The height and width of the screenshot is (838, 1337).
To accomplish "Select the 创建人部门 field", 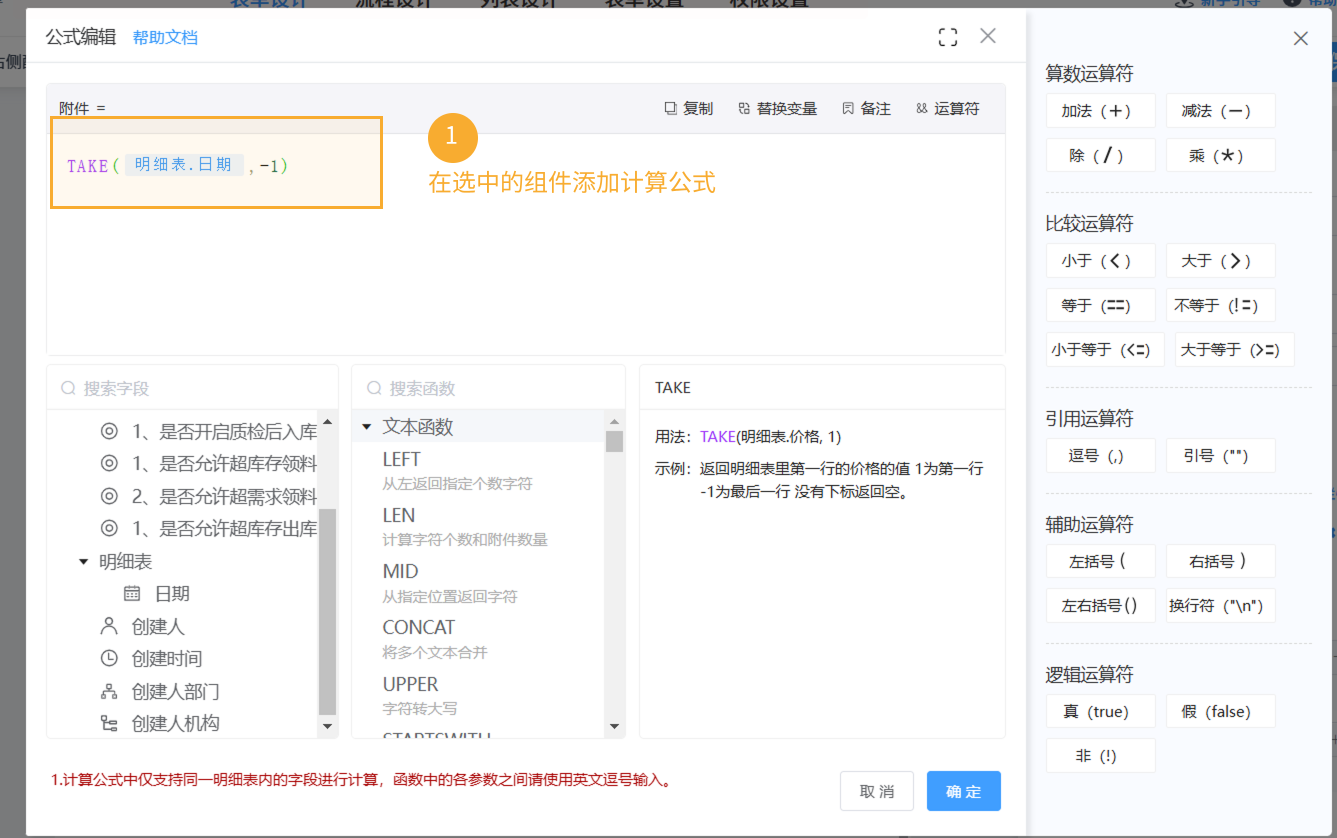I will [x=159, y=692].
